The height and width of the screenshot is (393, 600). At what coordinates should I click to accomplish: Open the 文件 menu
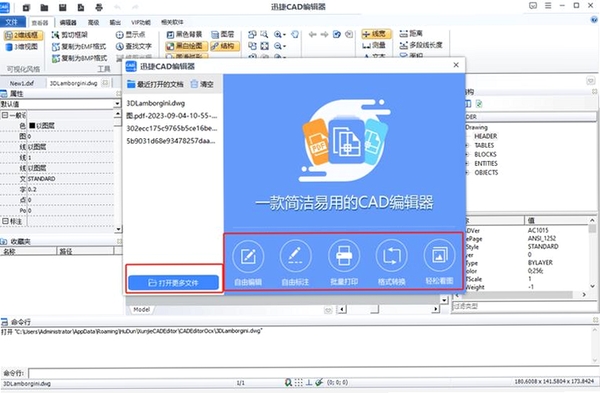(x=13, y=22)
